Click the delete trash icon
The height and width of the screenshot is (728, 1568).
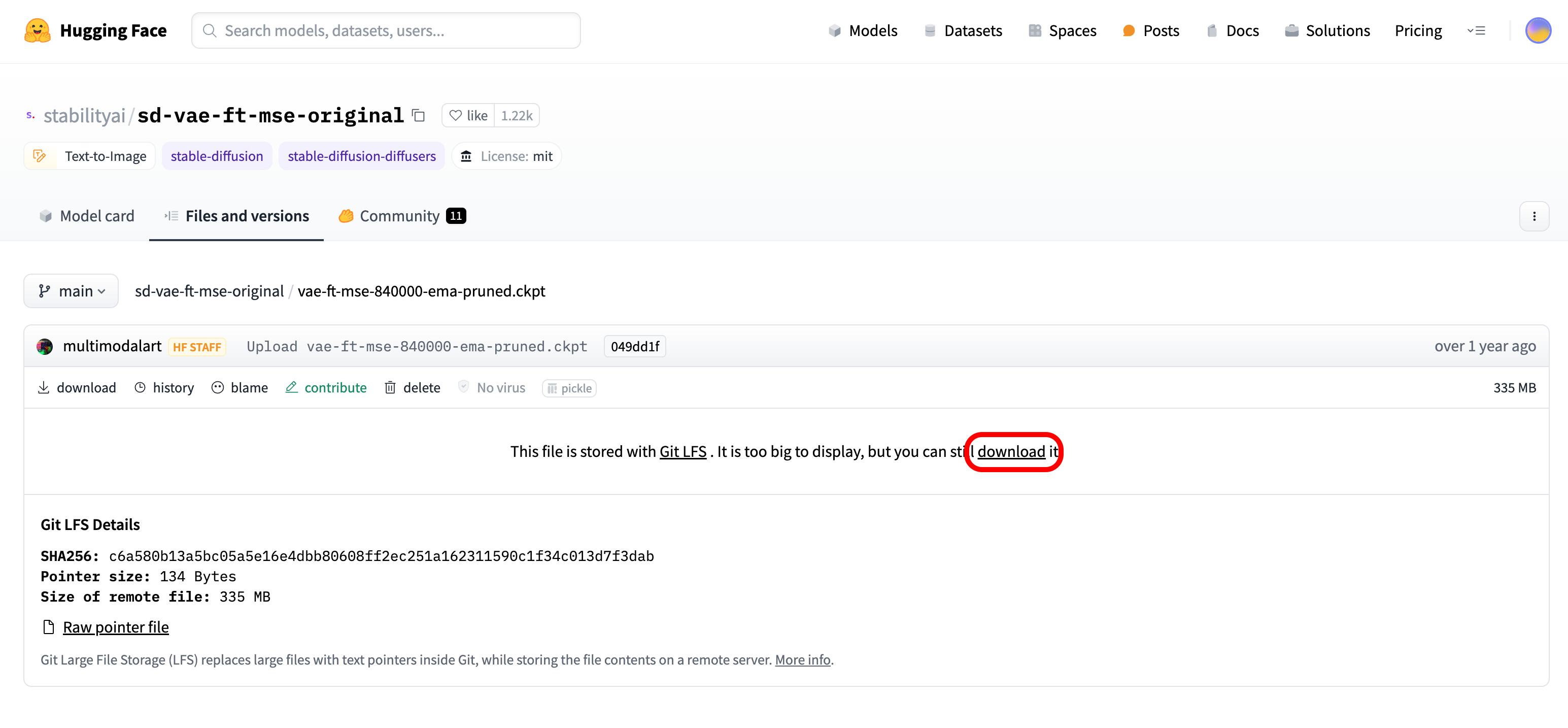[x=390, y=387]
